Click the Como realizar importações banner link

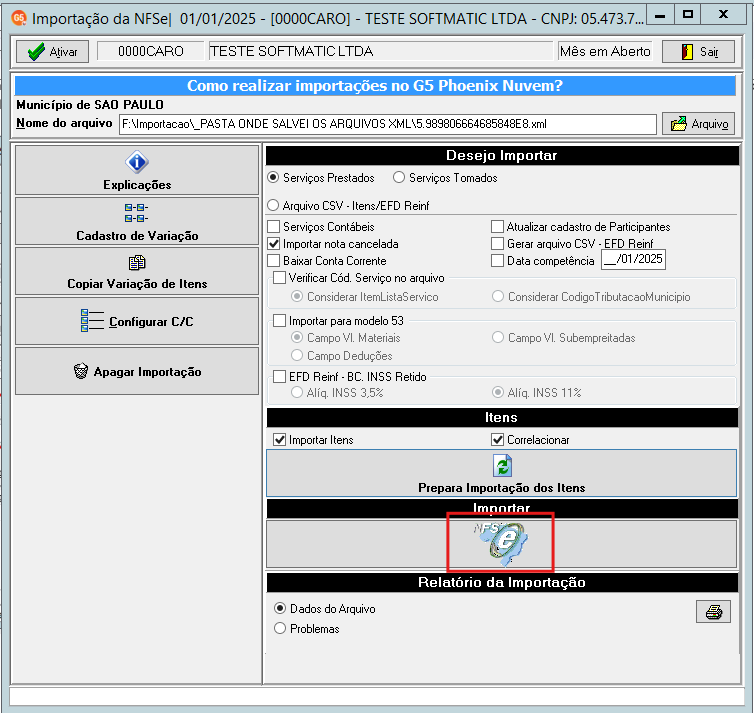[x=375, y=86]
